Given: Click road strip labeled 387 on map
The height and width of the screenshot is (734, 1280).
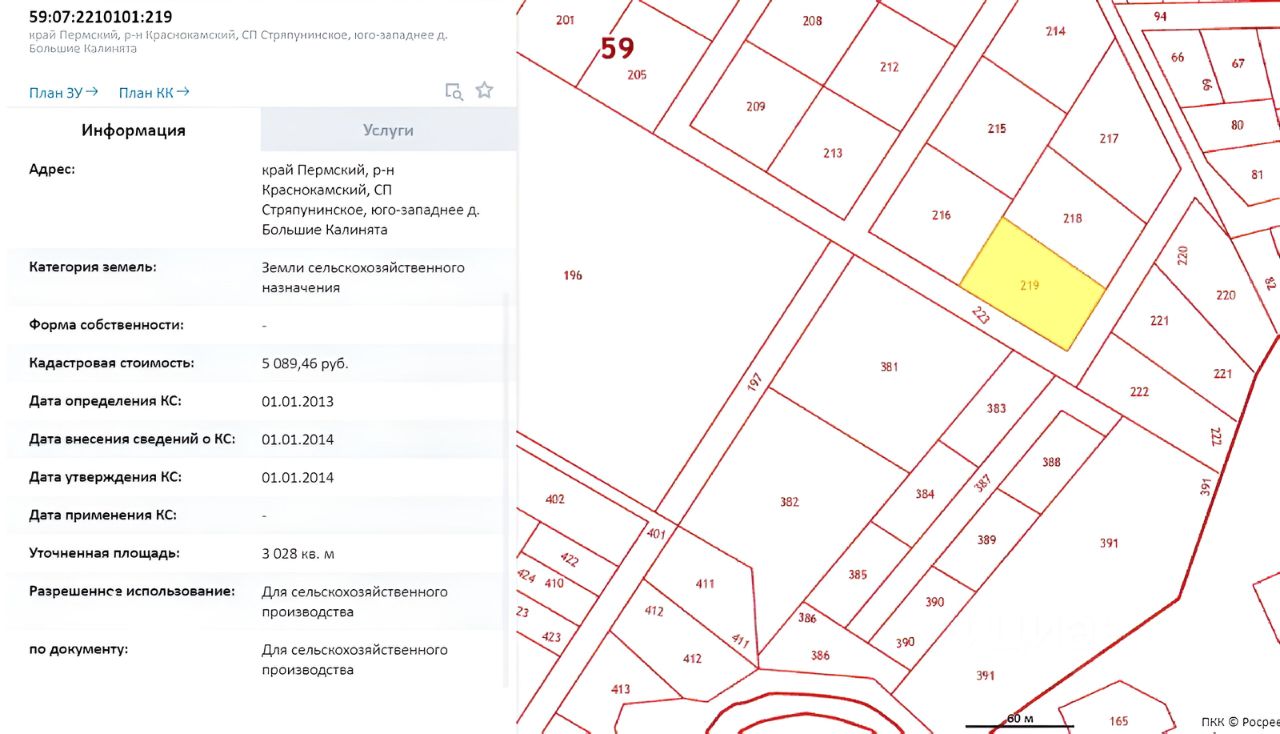Looking at the screenshot, I should pyautogui.click(x=982, y=483).
